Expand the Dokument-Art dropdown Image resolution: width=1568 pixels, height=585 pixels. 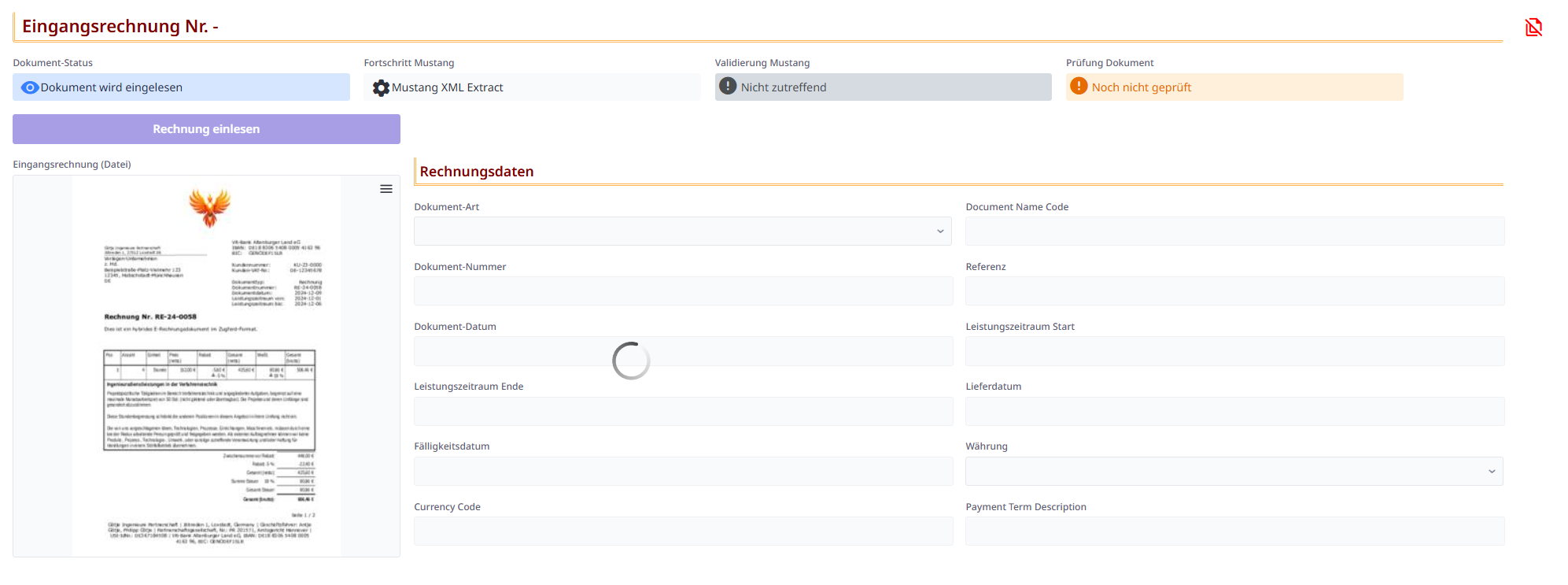pyautogui.click(x=682, y=231)
